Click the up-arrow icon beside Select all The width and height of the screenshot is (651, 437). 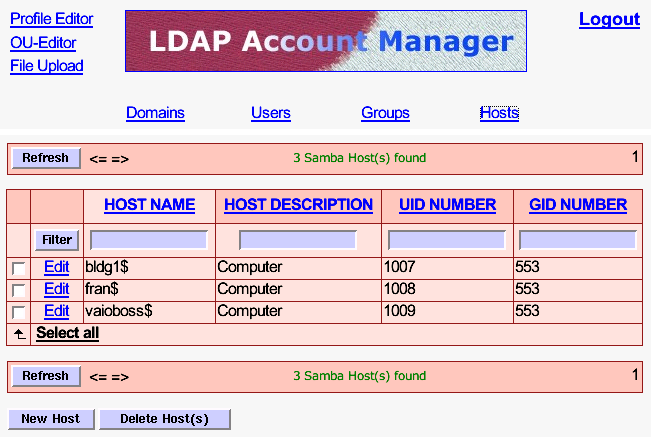pos(19,334)
